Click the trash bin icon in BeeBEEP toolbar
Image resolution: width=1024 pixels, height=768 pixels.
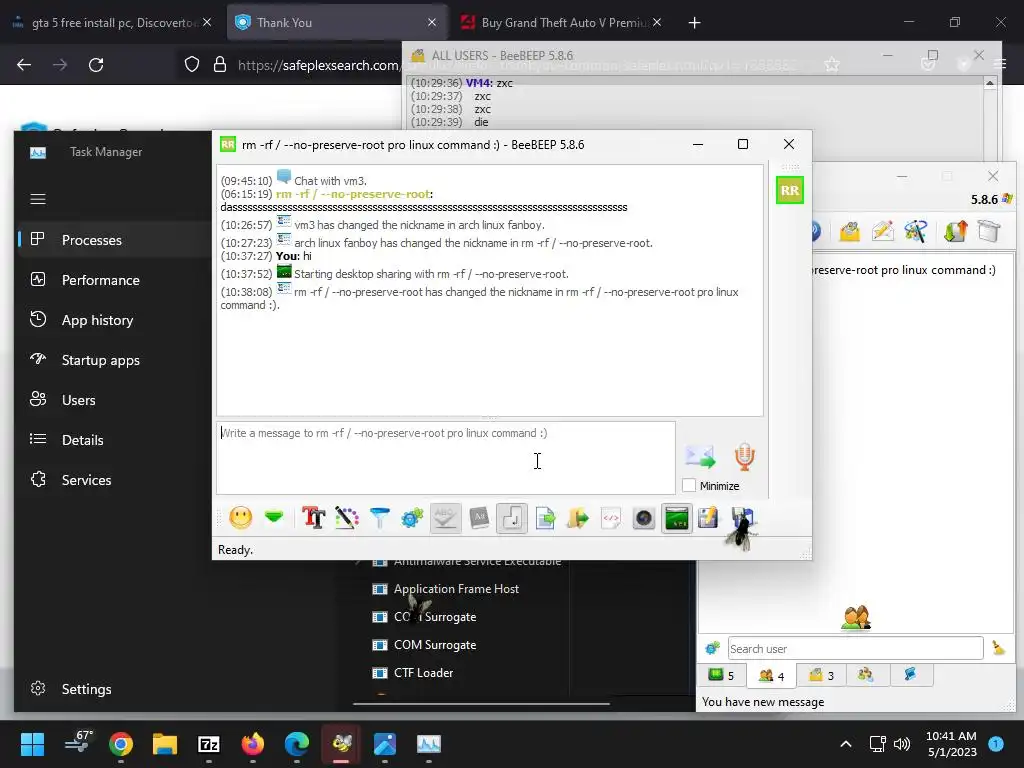click(989, 231)
